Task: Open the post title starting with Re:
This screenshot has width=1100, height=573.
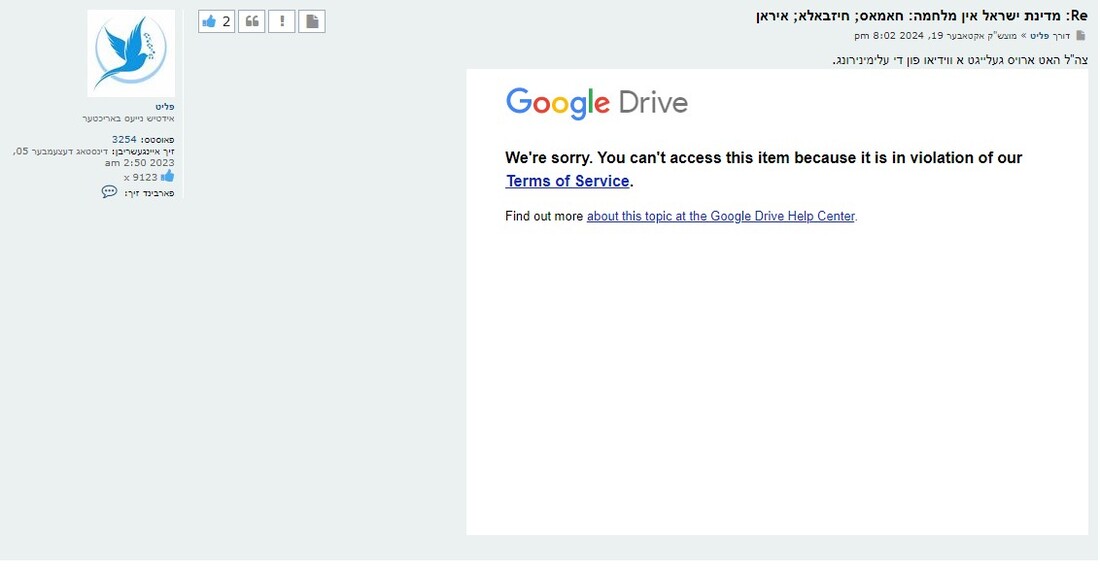Action: pos(922,15)
